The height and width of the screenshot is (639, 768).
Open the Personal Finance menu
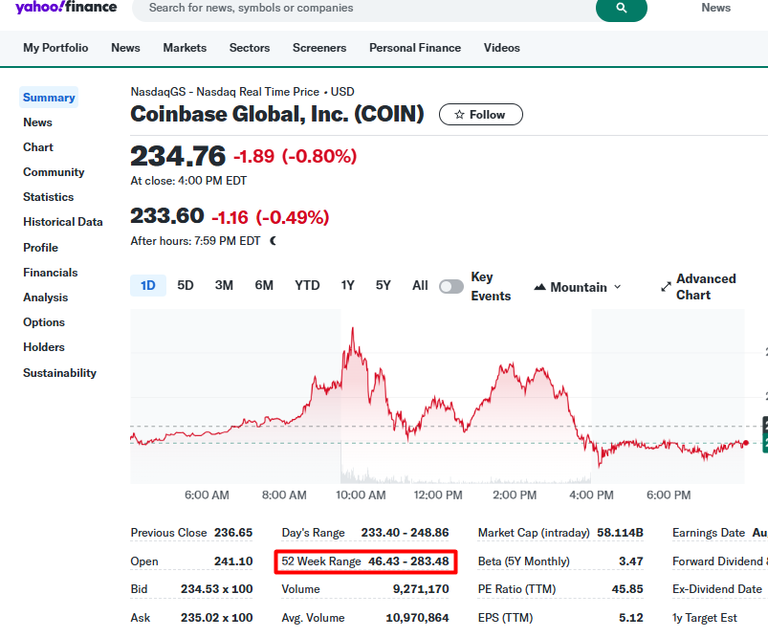point(415,47)
